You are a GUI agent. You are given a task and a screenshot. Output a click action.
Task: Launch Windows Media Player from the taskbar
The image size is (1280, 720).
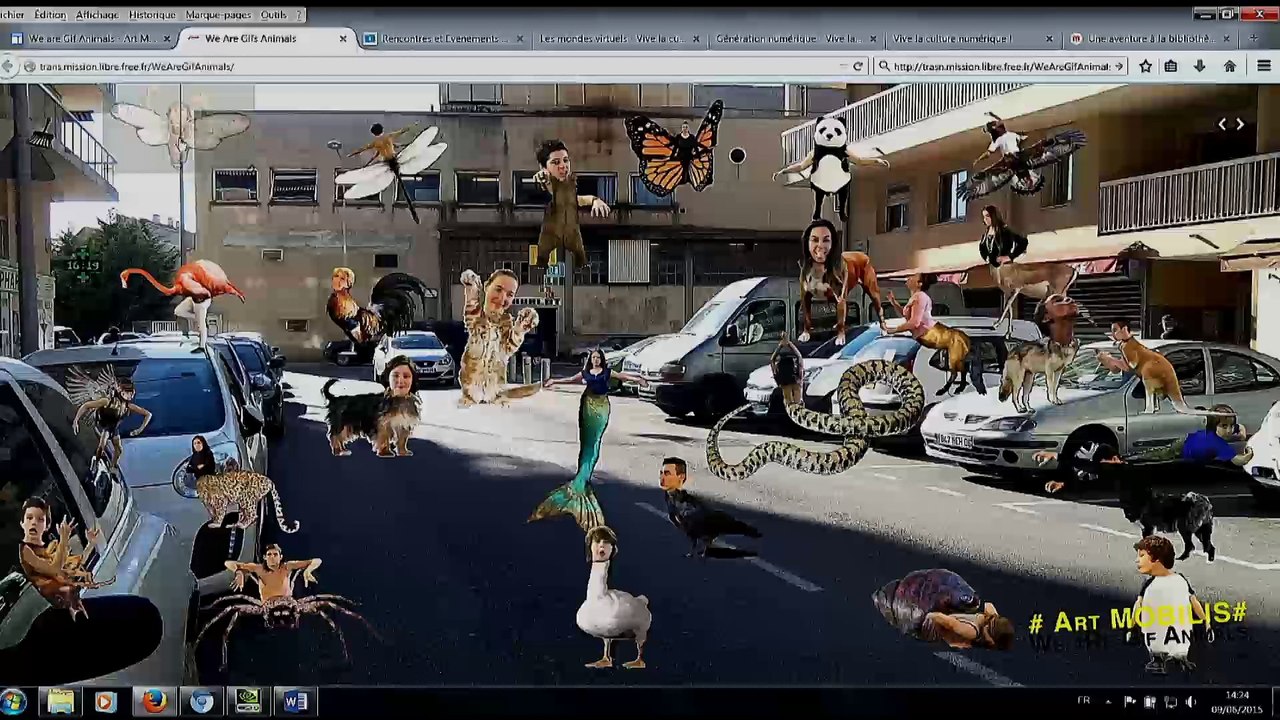(105, 702)
